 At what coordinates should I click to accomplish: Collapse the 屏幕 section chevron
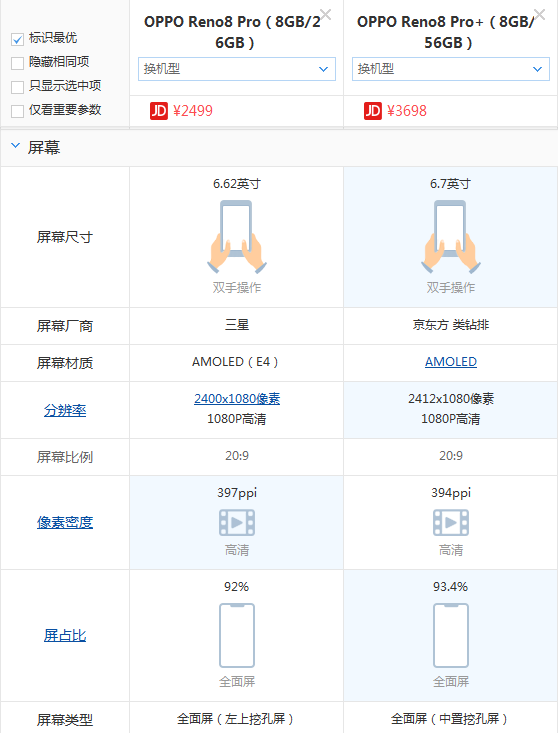click(15, 146)
